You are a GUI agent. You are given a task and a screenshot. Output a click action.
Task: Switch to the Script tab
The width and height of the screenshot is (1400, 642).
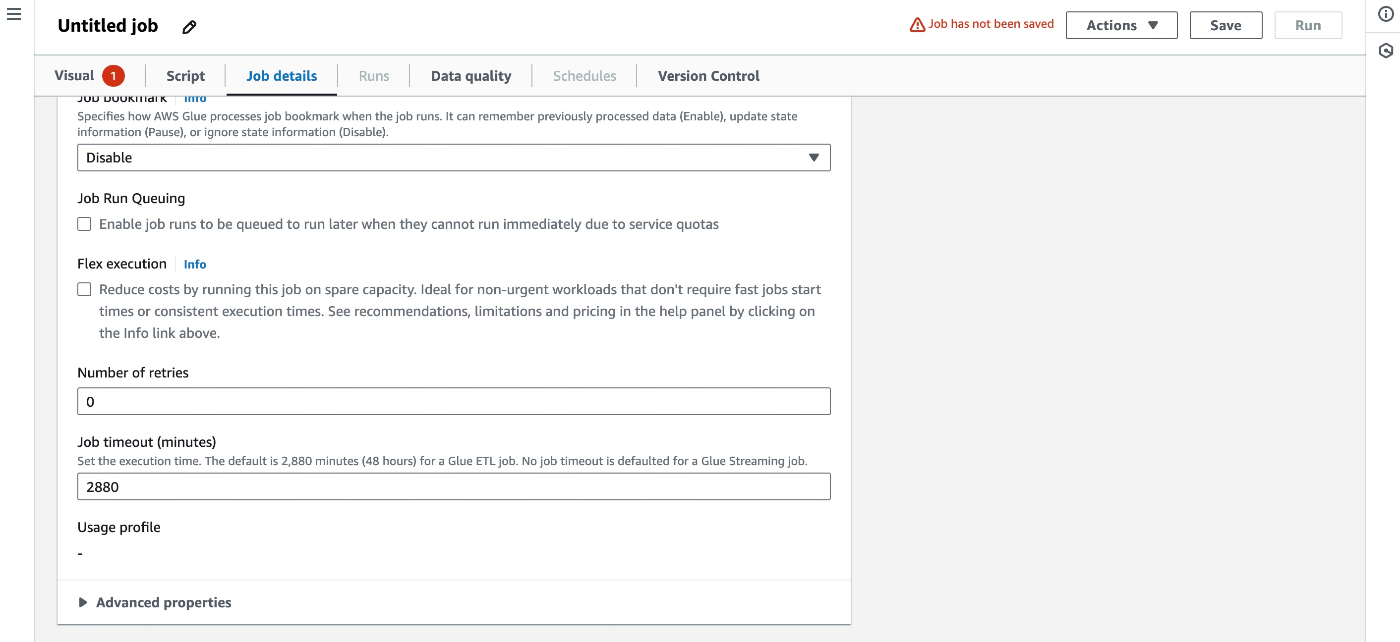click(x=185, y=76)
